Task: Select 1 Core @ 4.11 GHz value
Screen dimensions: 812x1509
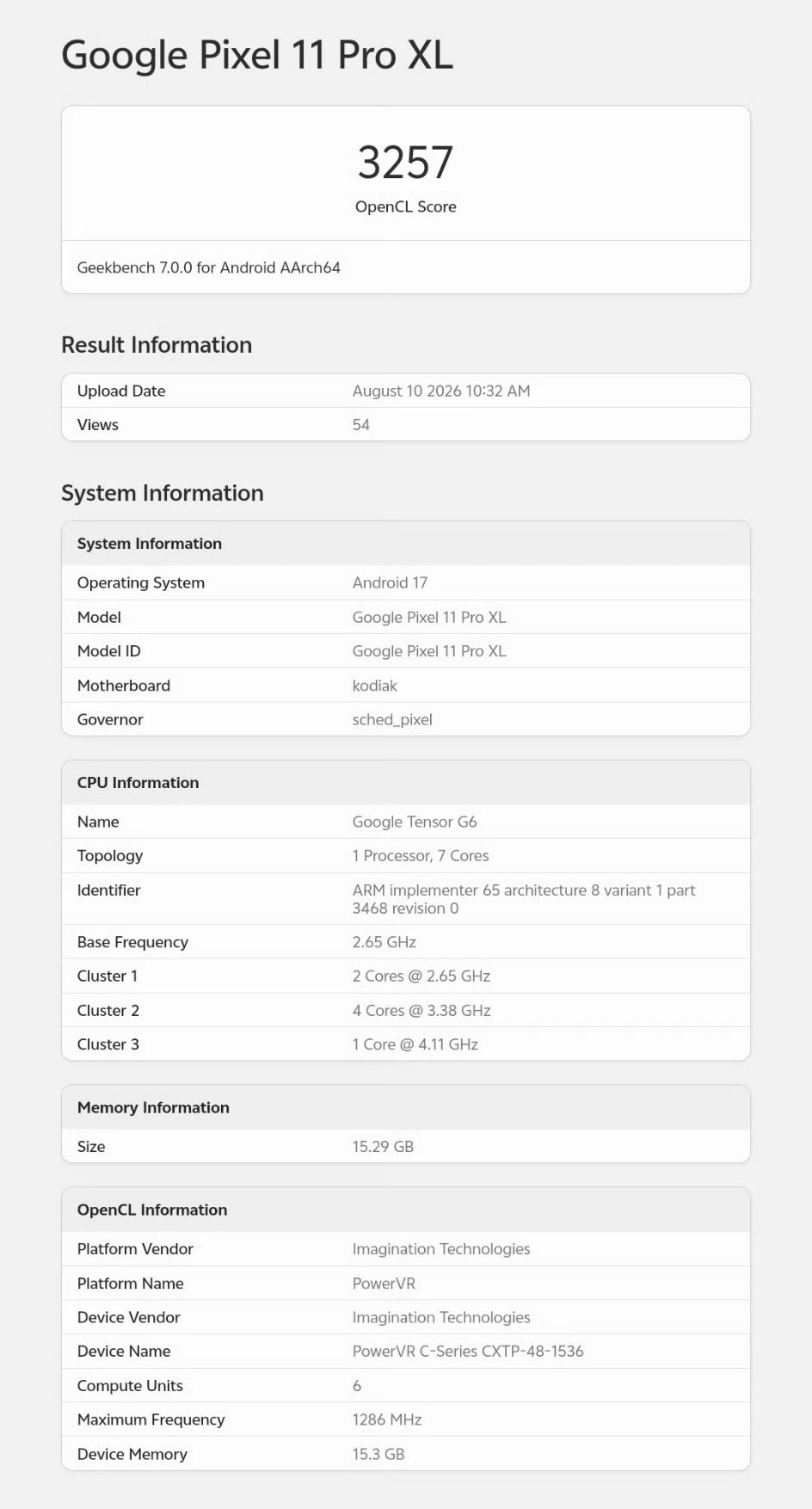Action: point(415,1044)
